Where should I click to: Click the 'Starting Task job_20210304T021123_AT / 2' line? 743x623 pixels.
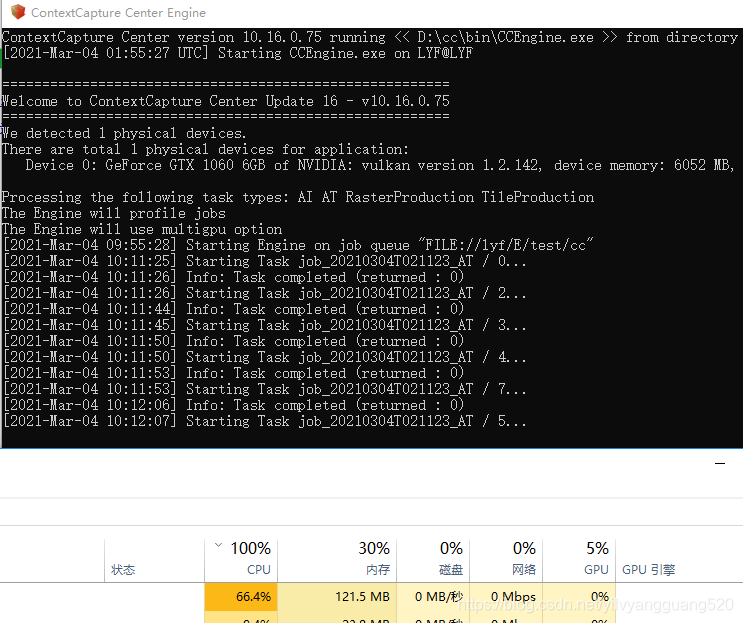[265, 293]
